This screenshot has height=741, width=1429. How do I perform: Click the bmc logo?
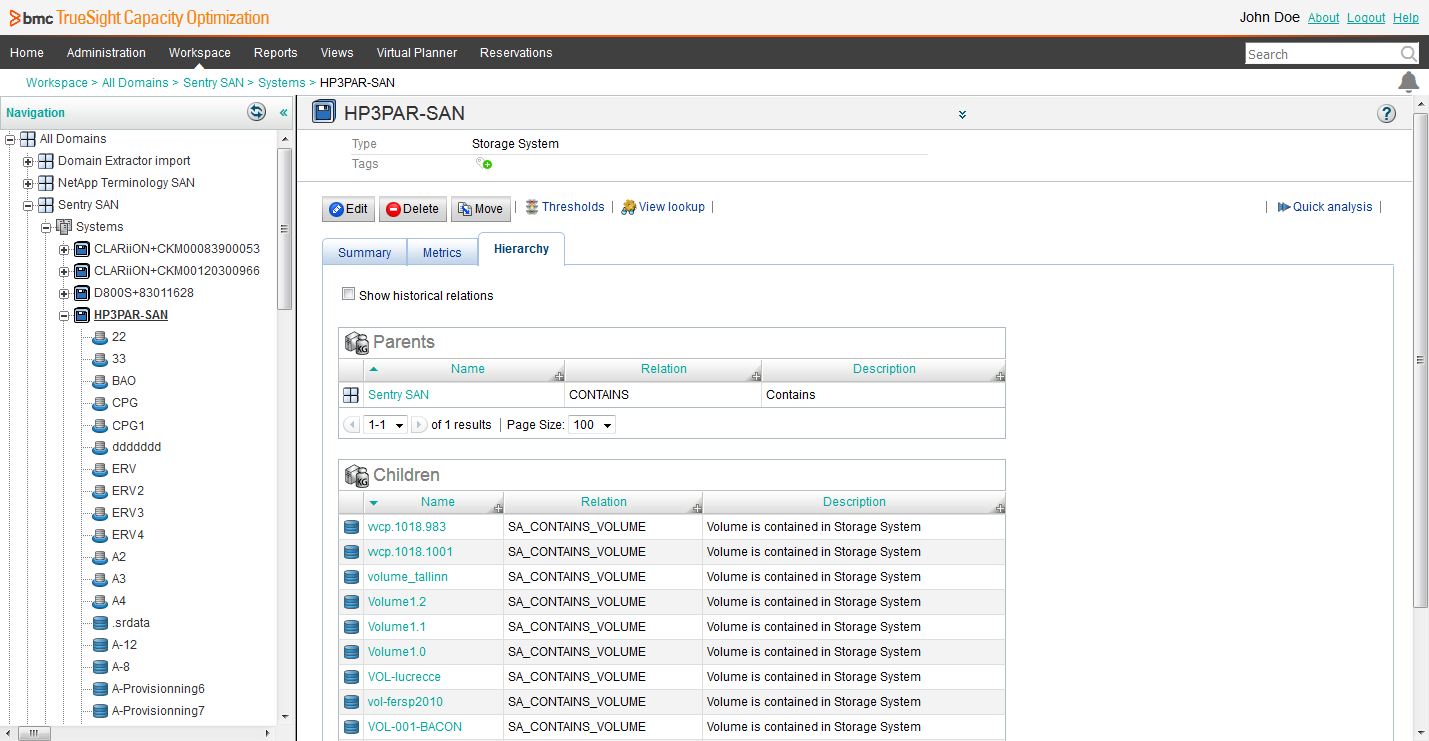[32, 18]
